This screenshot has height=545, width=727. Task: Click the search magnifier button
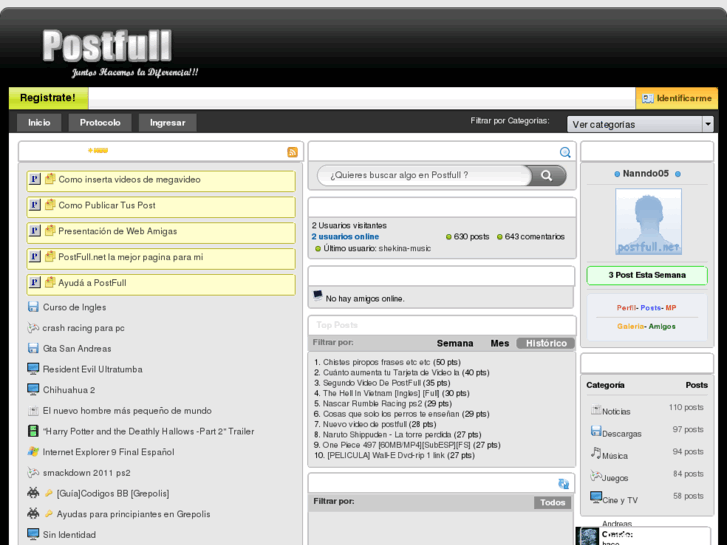[x=547, y=175]
